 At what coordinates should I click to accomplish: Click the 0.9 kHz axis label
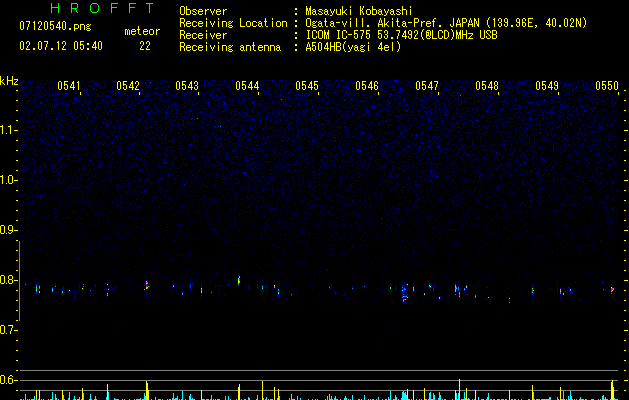tap(8, 230)
